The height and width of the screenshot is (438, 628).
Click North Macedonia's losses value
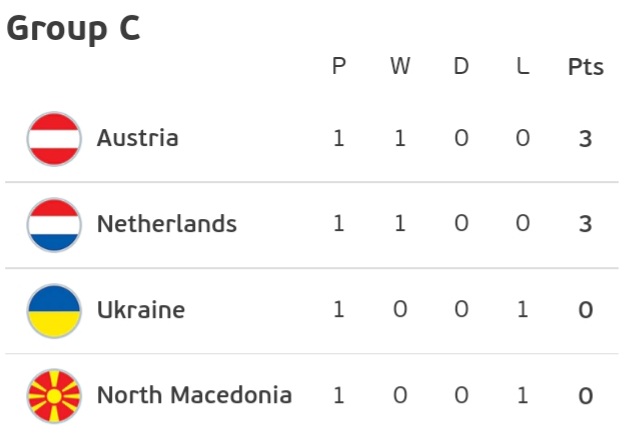click(x=522, y=396)
